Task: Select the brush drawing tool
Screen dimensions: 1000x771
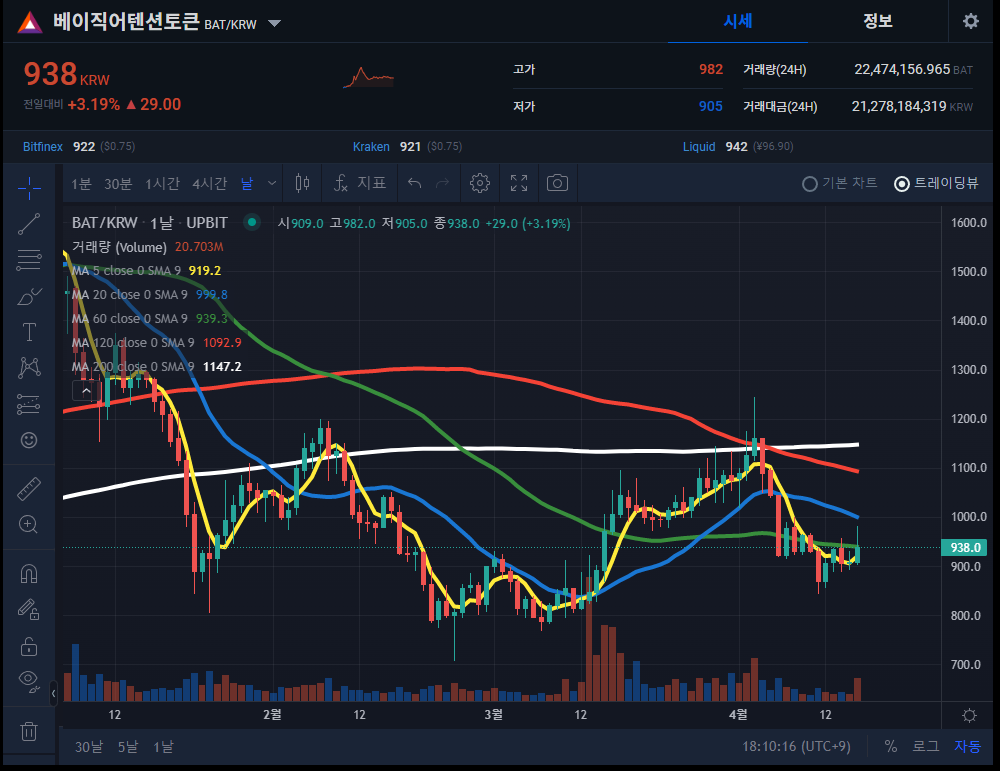Action: coord(29,297)
